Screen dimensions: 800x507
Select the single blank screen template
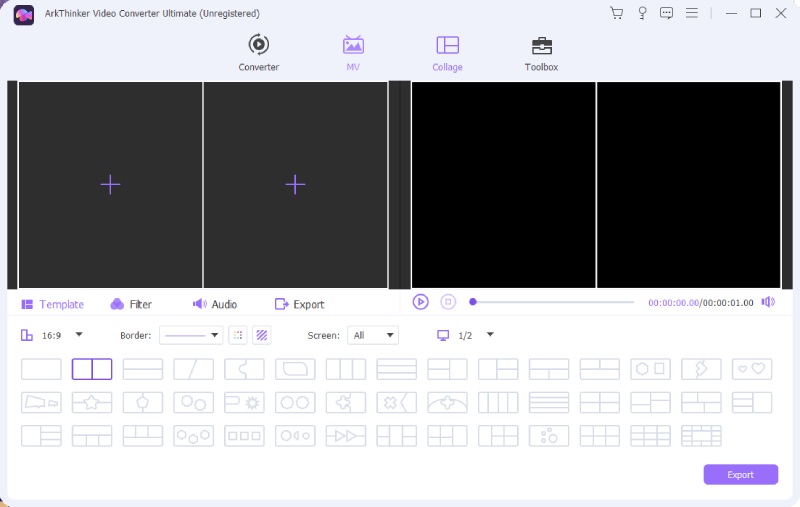click(41, 369)
